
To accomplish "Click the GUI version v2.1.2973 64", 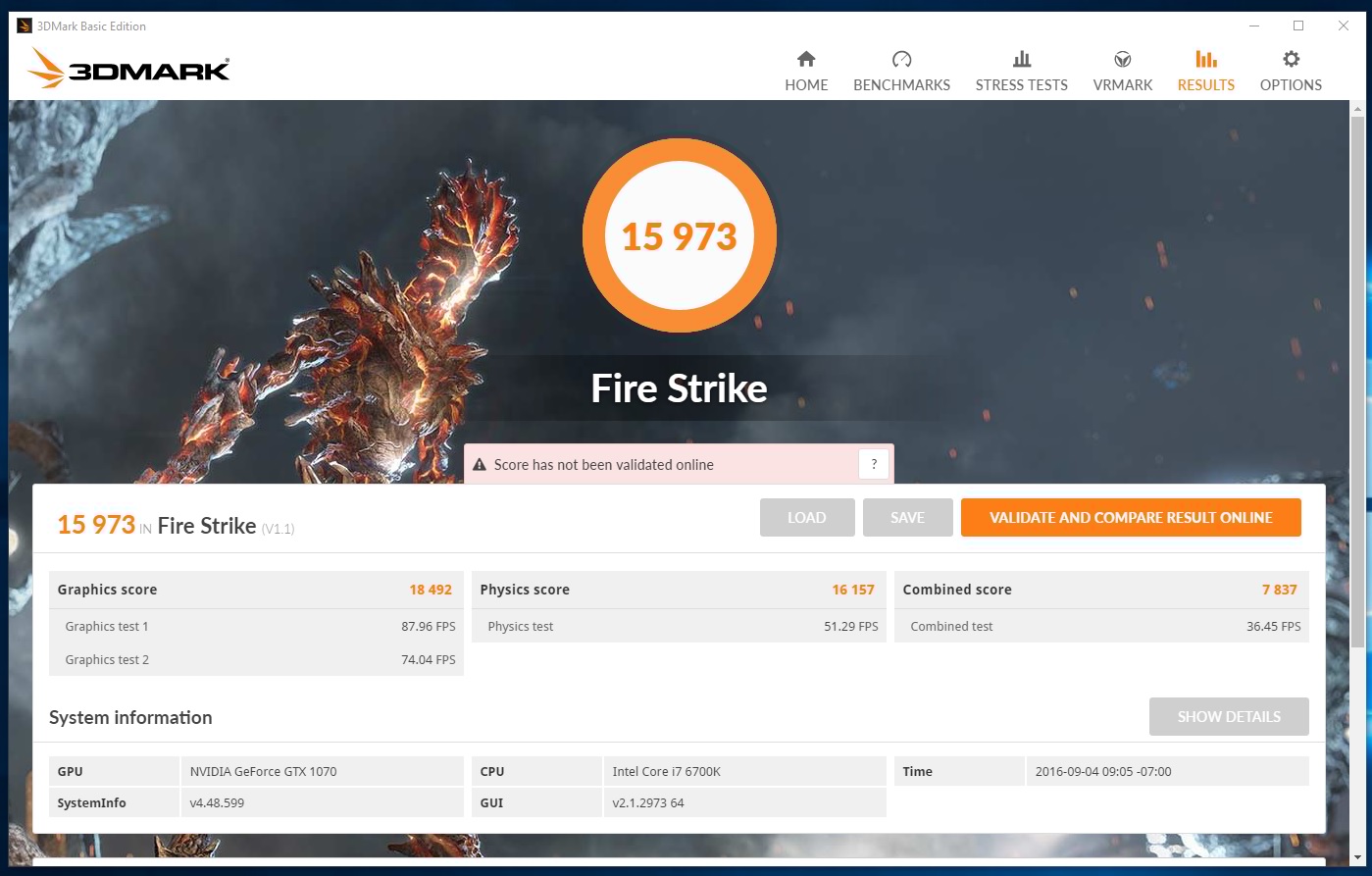I will pos(648,803).
